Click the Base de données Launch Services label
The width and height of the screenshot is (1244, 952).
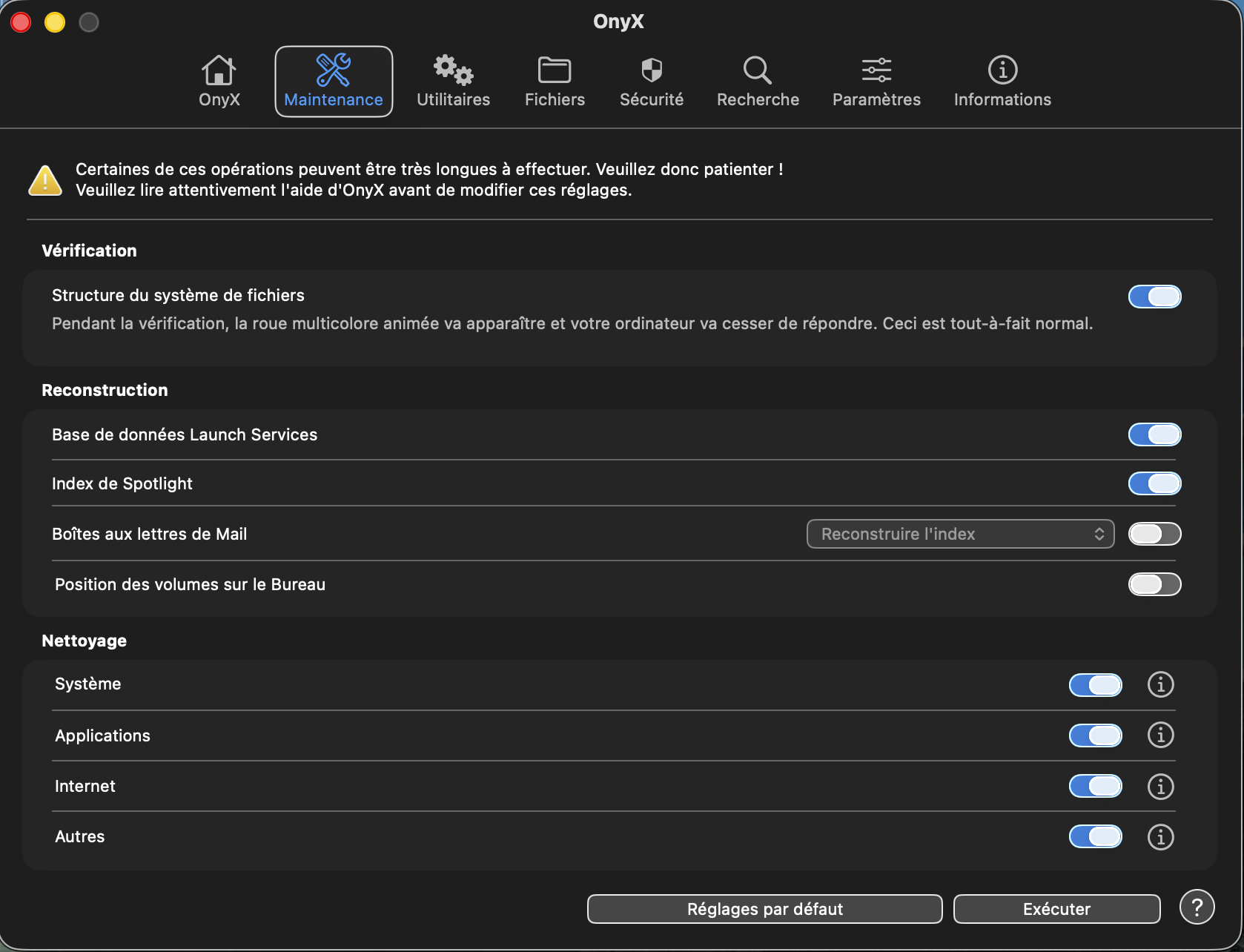click(x=185, y=434)
